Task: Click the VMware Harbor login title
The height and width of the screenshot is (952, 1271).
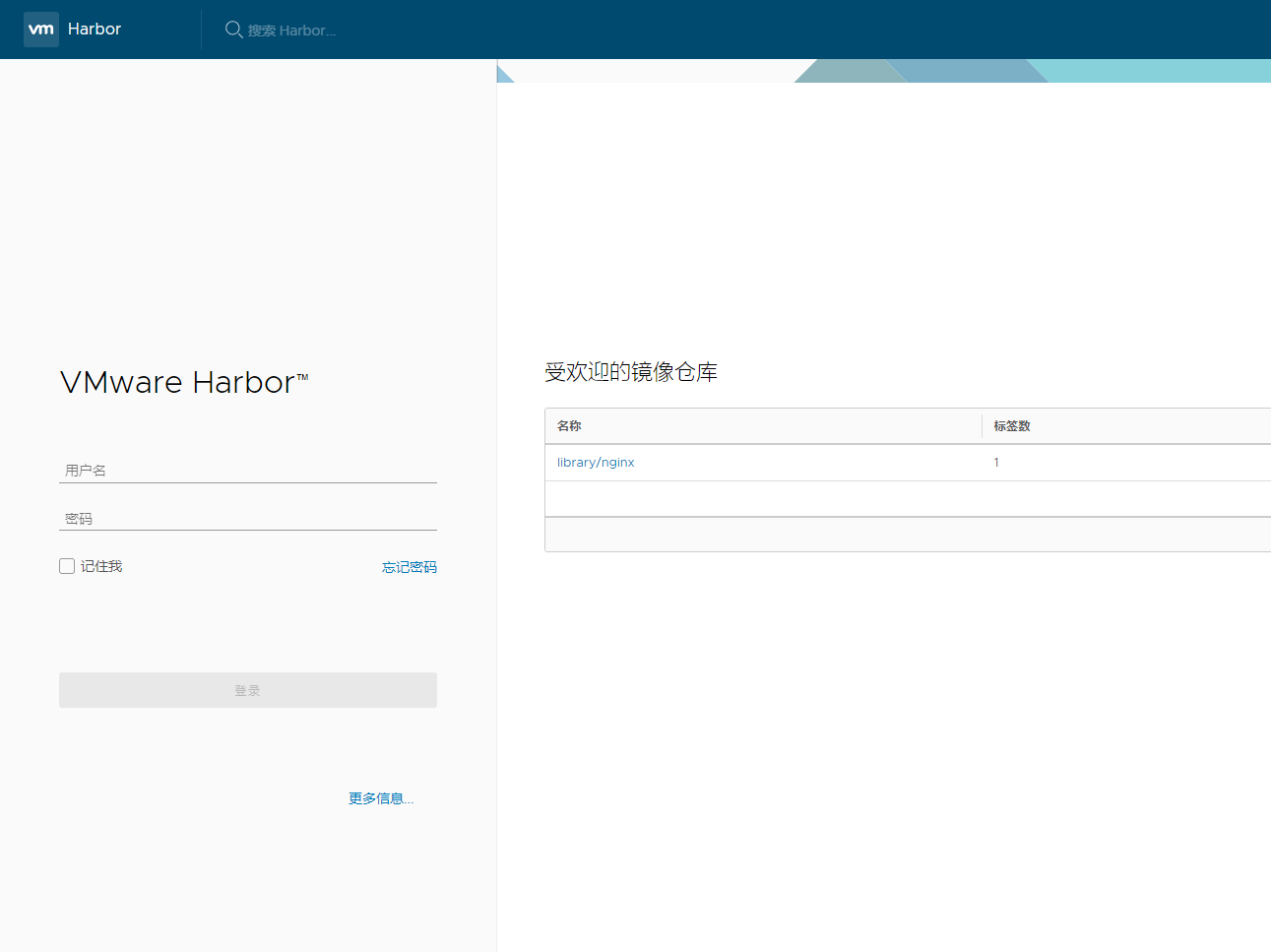Action: (184, 382)
